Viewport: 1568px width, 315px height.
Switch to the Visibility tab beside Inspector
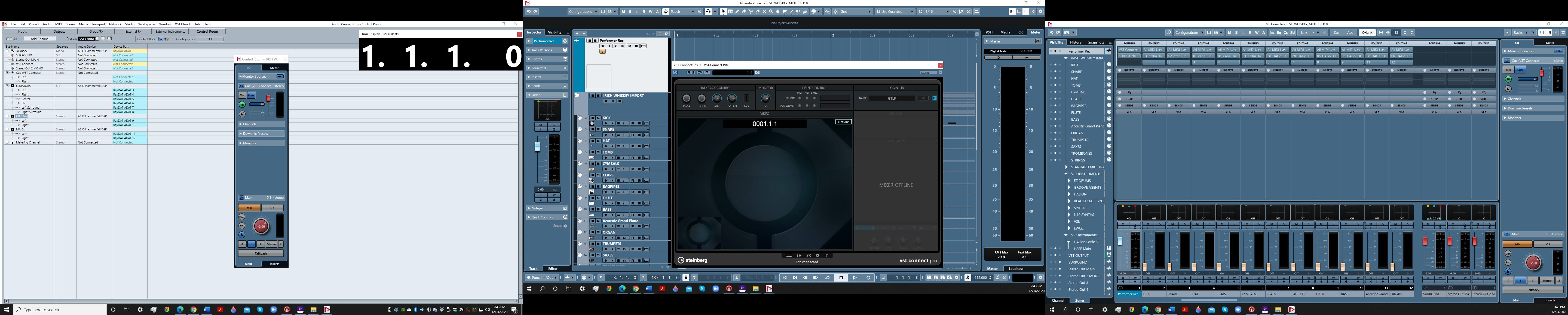[x=555, y=32]
